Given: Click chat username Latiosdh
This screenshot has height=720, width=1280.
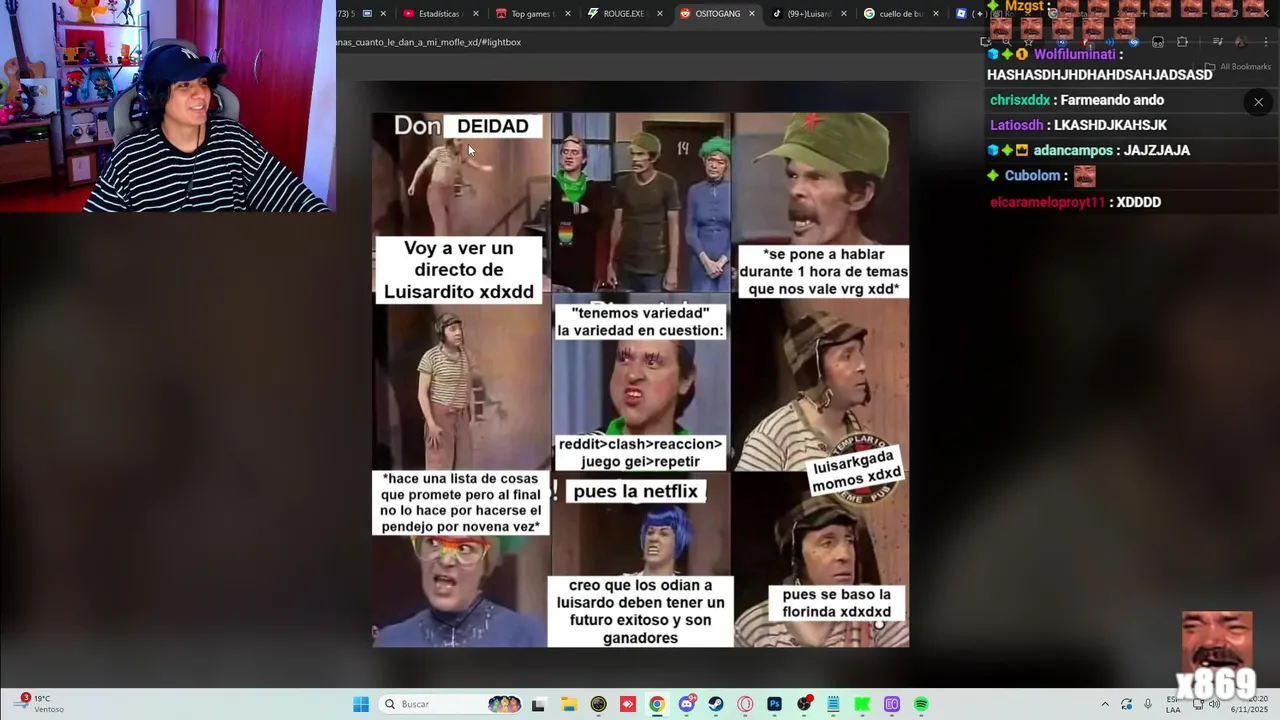Looking at the screenshot, I should pyautogui.click(x=1017, y=125).
